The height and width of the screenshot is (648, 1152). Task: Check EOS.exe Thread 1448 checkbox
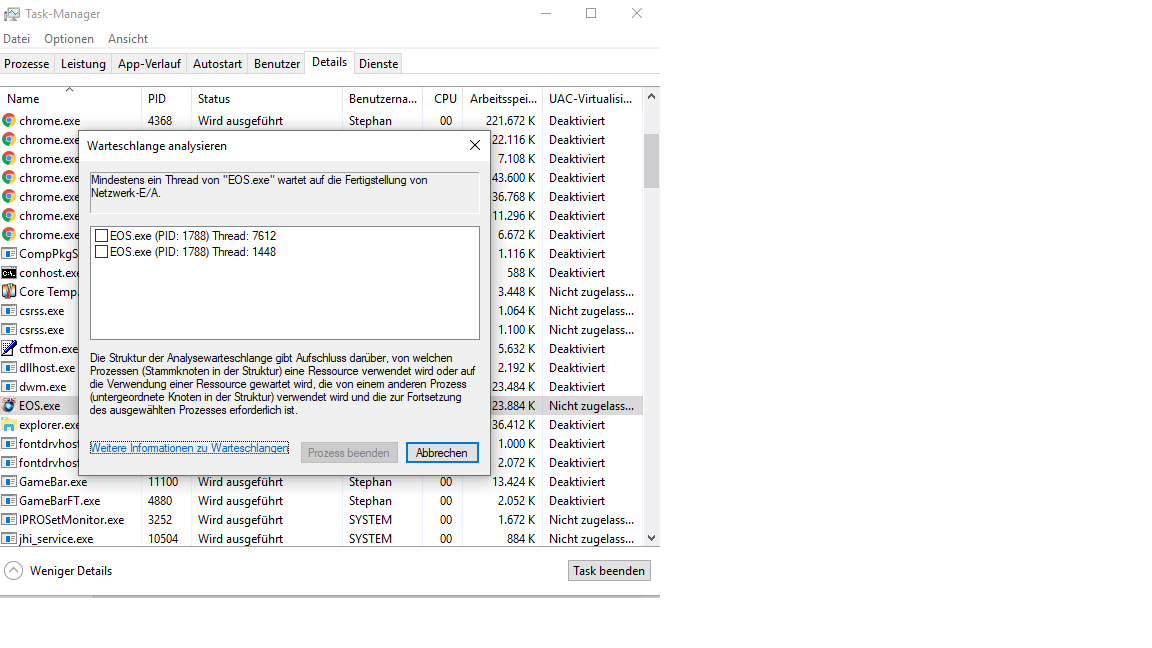click(101, 252)
